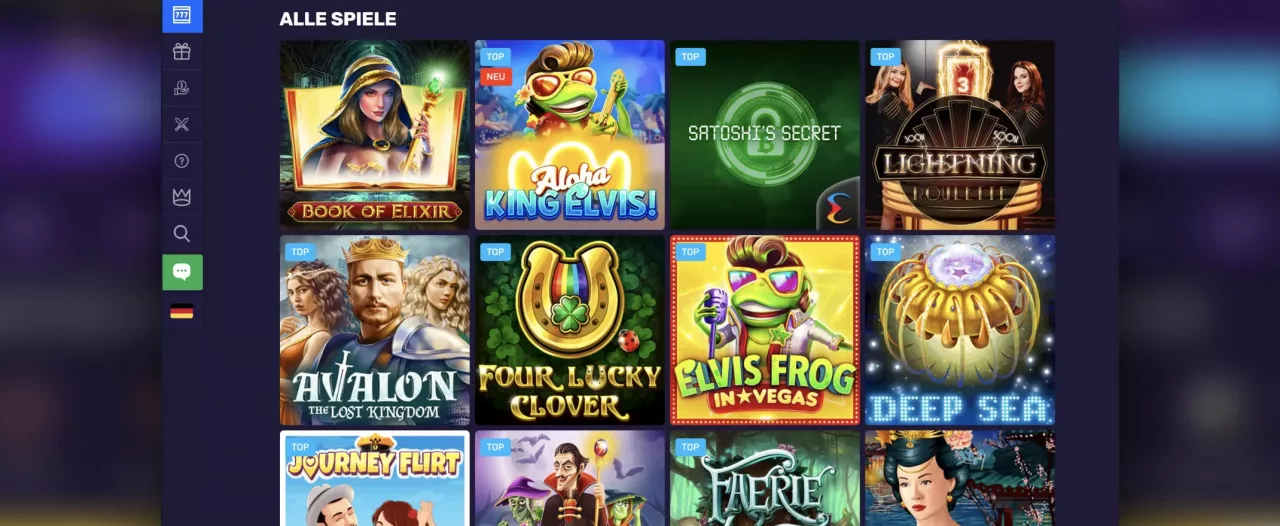Launch Aloha King Elvis game
Screen dimensions: 1280x526
(x=569, y=135)
